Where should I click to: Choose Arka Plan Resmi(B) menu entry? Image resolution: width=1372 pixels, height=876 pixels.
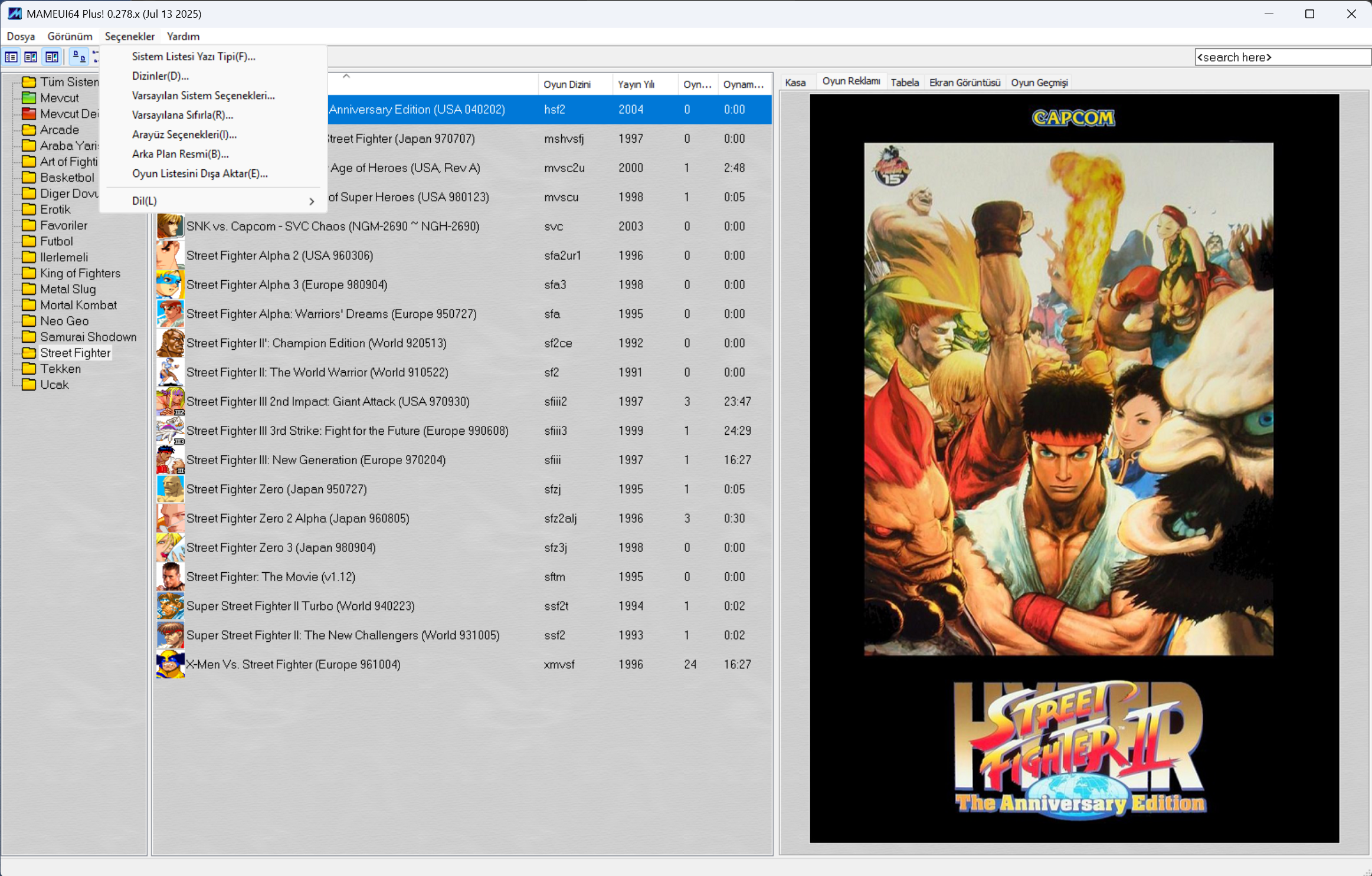pyautogui.click(x=214, y=154)
